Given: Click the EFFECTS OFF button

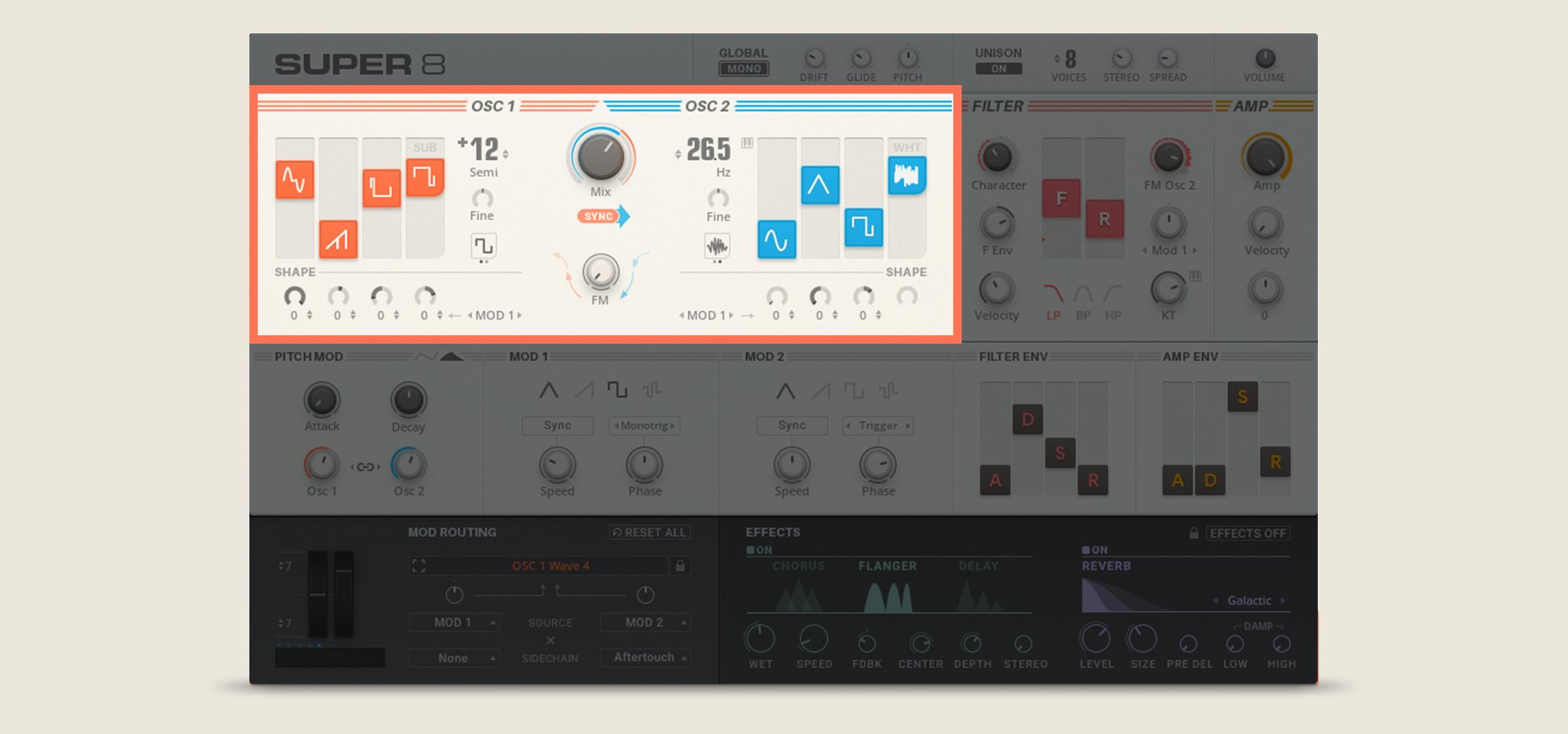Looking at the screenshot, I should (1248, 534).
